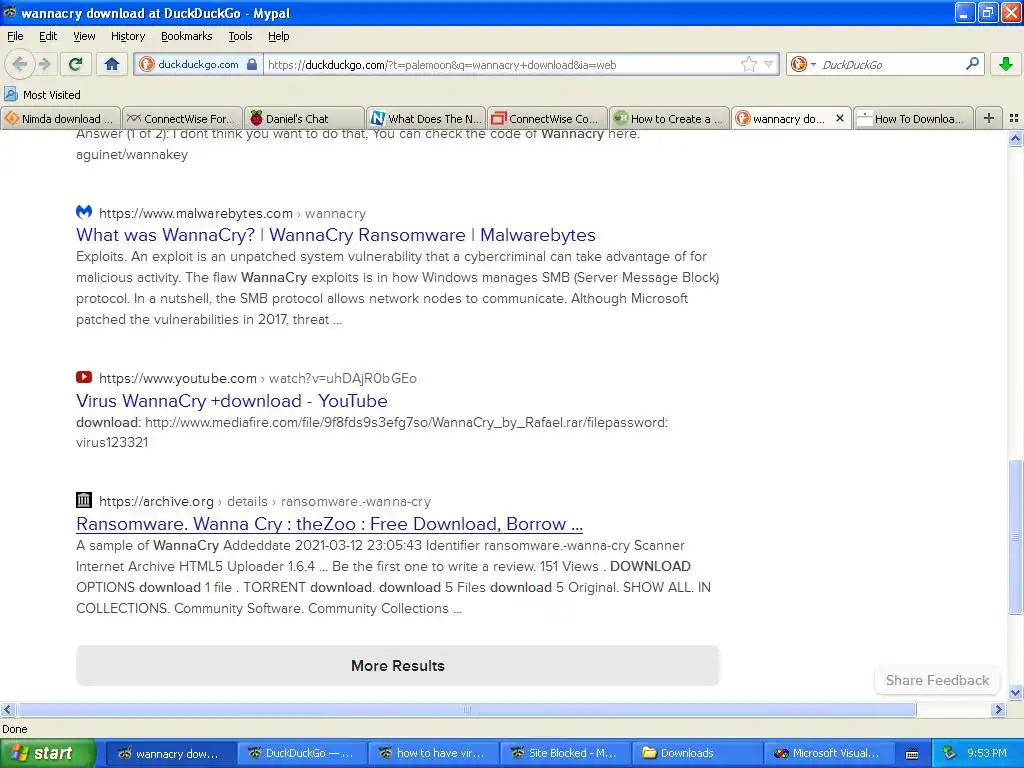Screen dimensions: 1024x768
Task: Click the horizontal scrollbar left arrow
Action: 8,709
